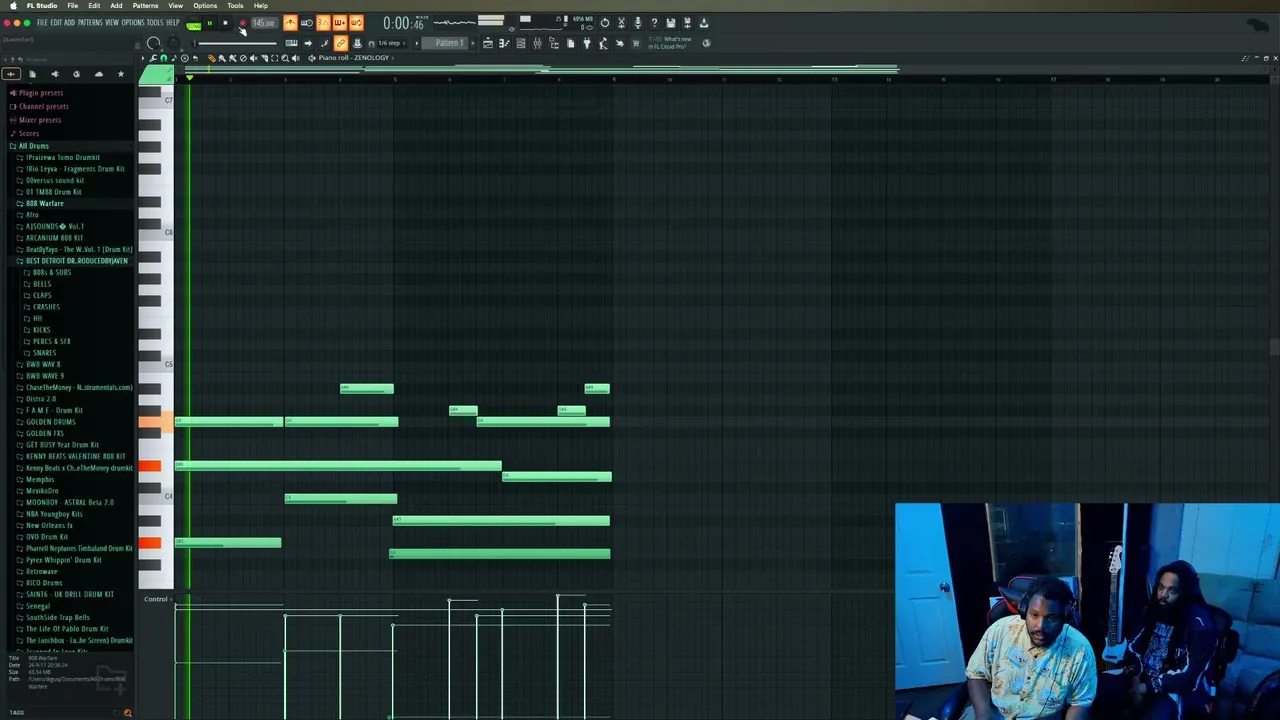
Task: Open the browser cloud tab icon
Action: 98,74
